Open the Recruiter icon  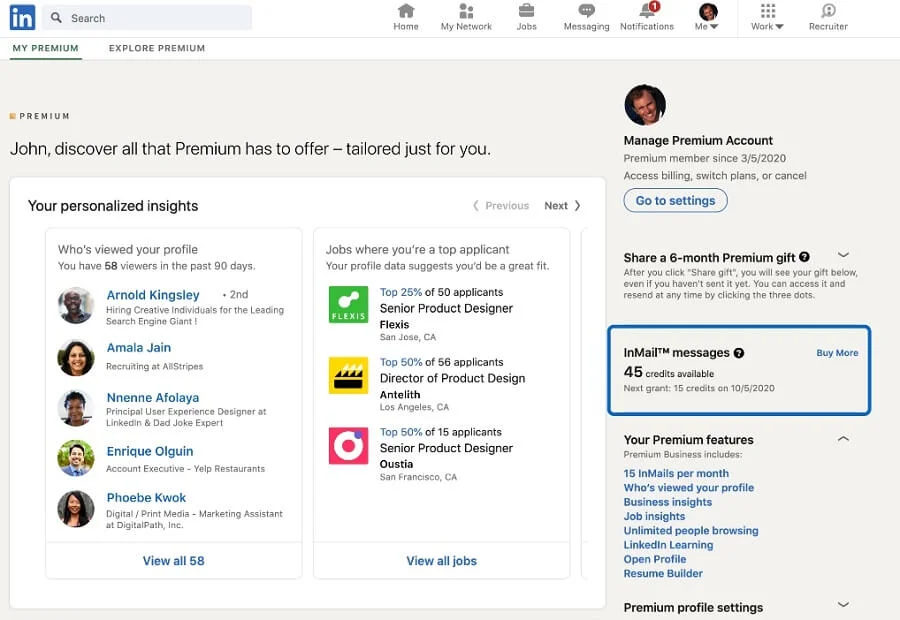pyautogui.click(x=828, y=12)
